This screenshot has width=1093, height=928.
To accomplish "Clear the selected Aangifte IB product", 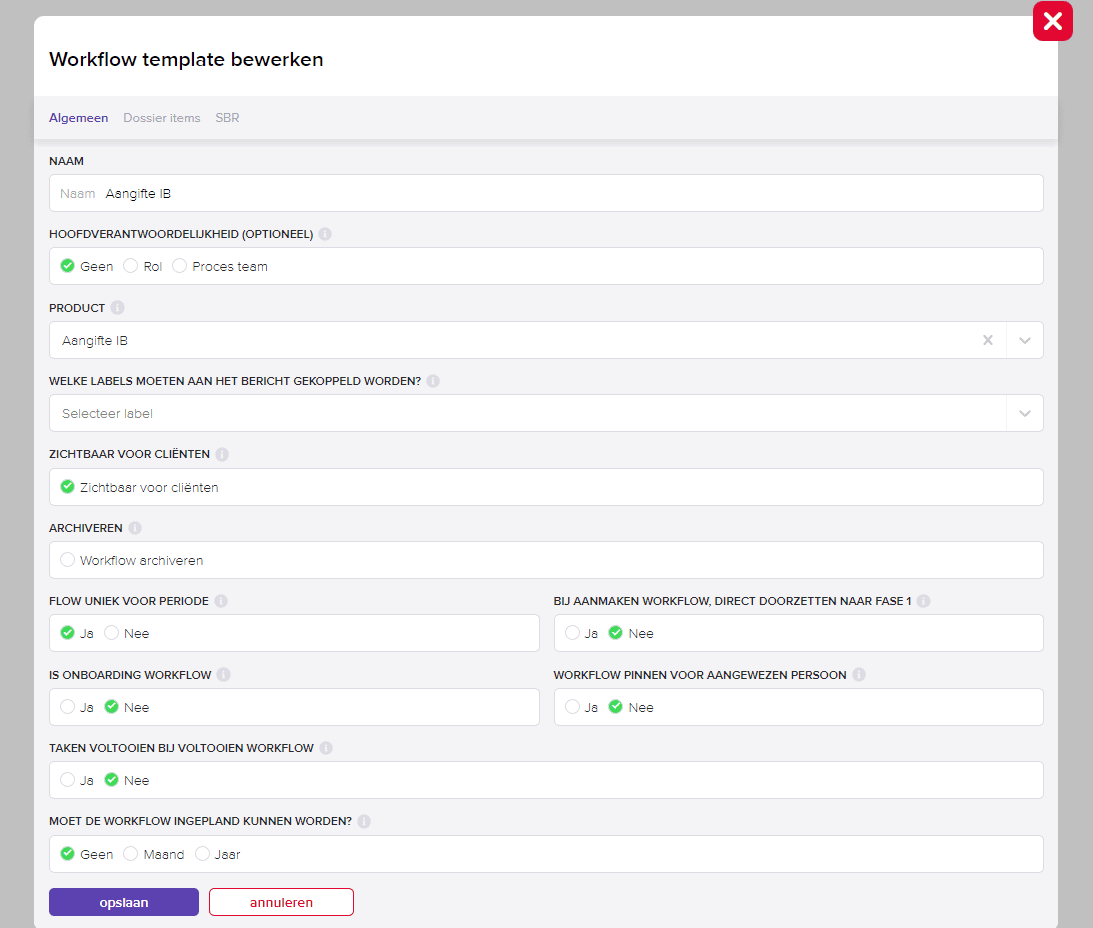I will [988, 340].
